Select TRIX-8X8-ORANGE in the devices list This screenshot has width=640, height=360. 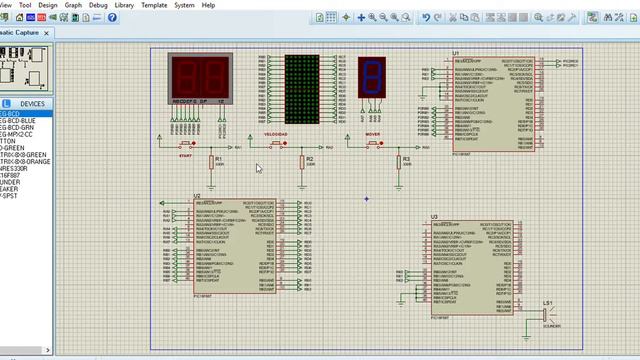coord(25,162)
